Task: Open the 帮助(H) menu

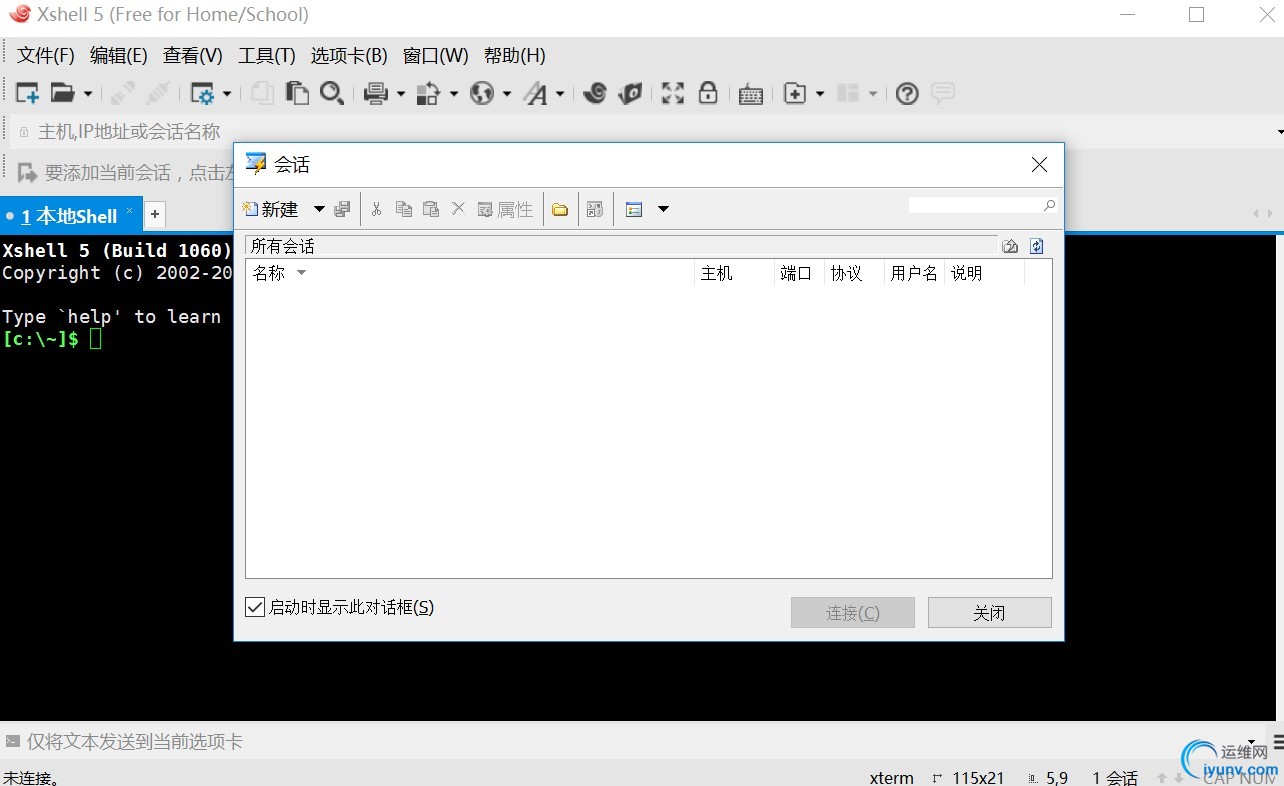Action: [x=515, y=56]
